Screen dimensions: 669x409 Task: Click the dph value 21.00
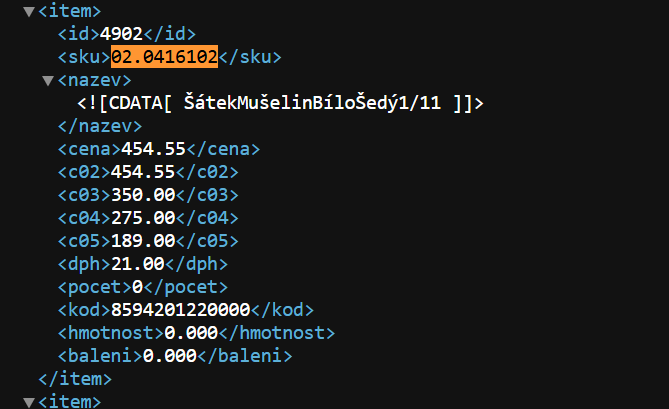pyautogui.click(x=137, y=264)
